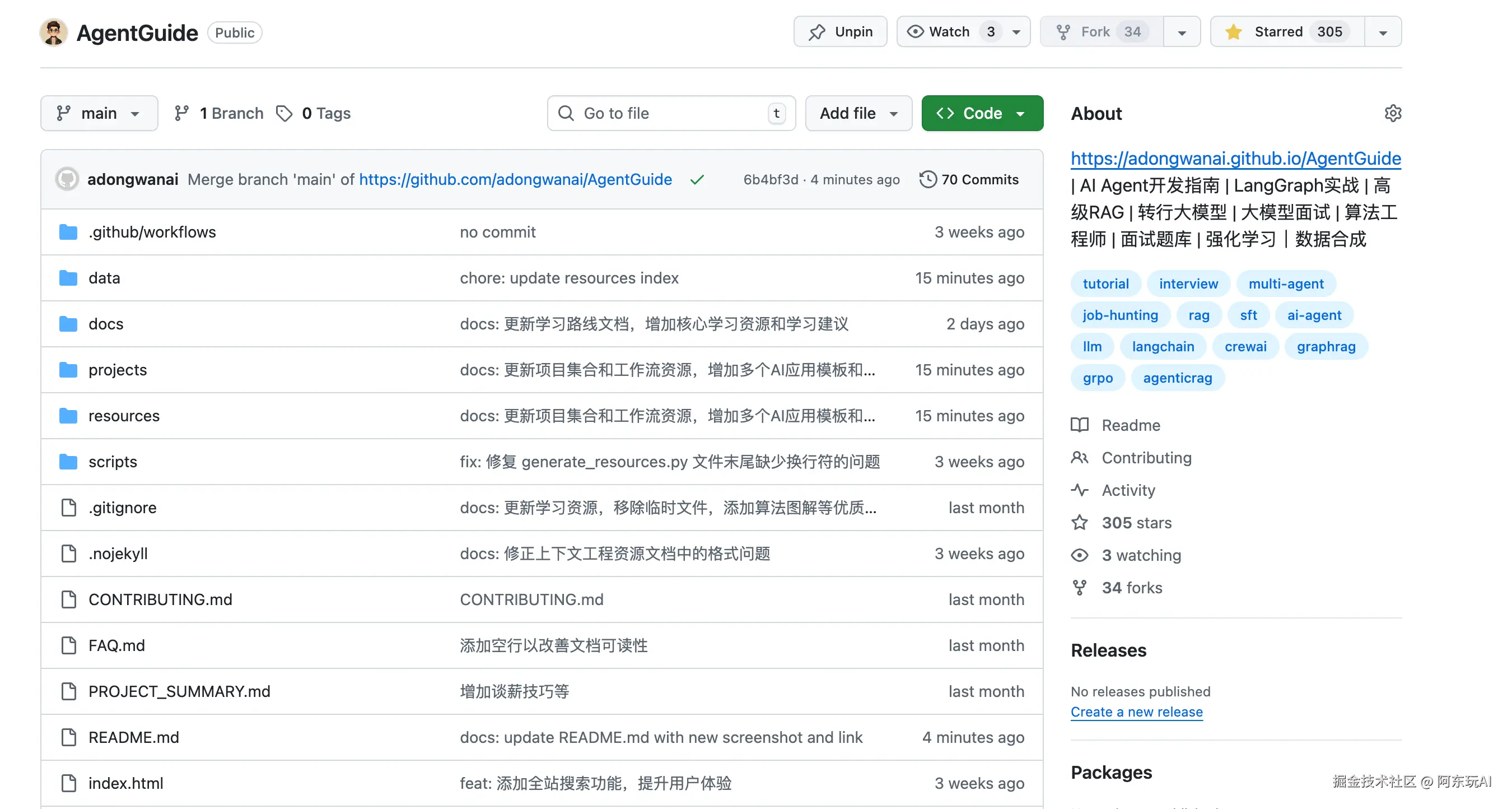Click the Activity pulse icon
The image size is (1512, 809).
[x=1079, y=490]
